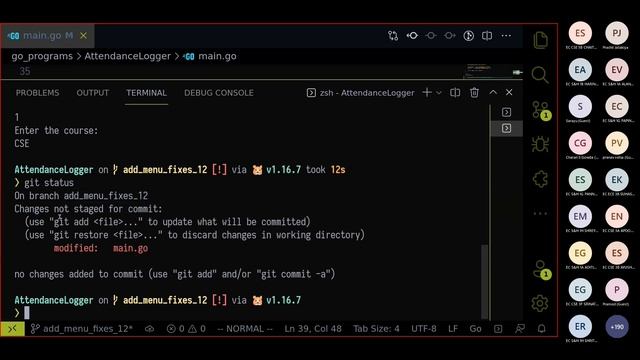Click the feedback icon in status bar
640x360 pixels.
(520, 329)
